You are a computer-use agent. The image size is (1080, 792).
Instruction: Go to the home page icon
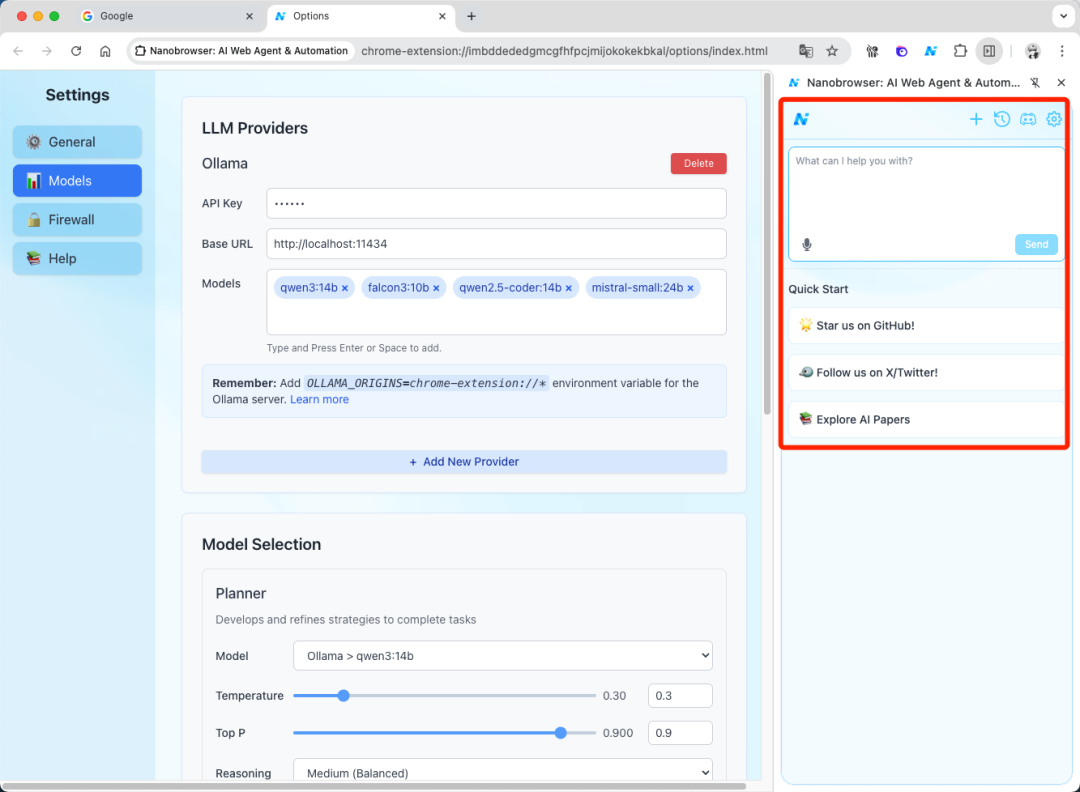[105, 51]
